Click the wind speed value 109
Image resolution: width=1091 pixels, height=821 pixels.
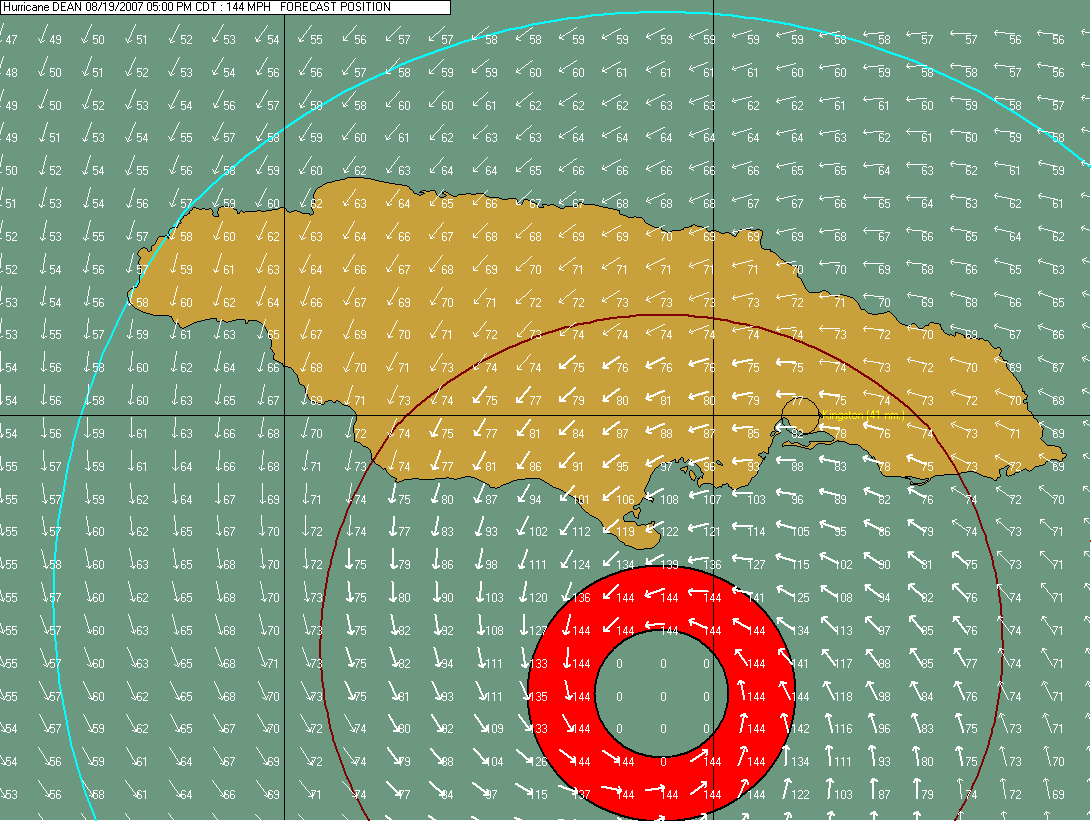[x=494, y=728]
